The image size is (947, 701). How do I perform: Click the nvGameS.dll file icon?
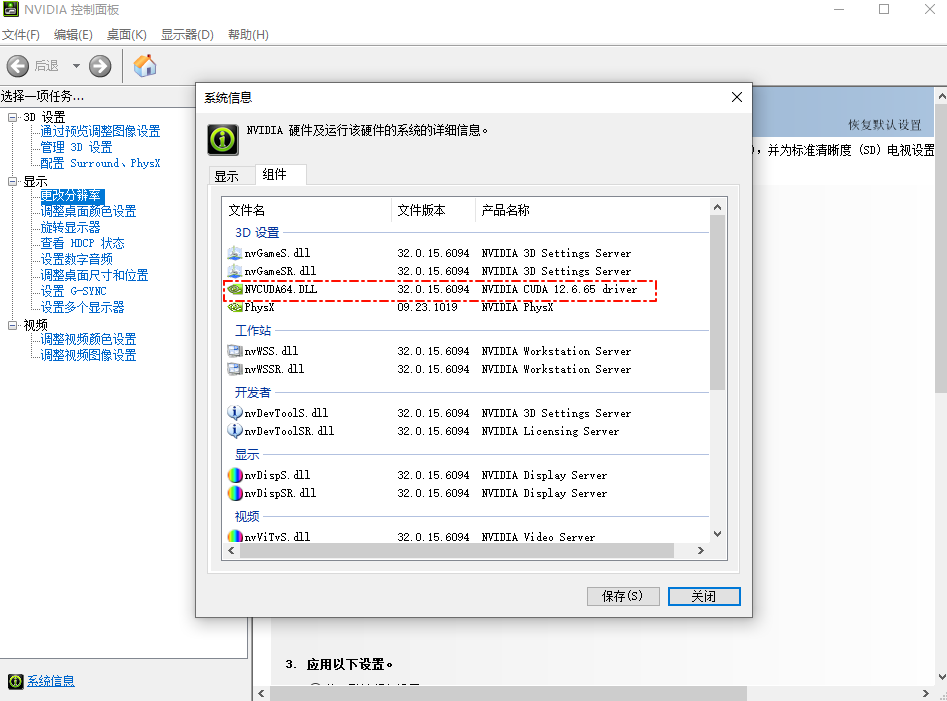pos(234,253)
